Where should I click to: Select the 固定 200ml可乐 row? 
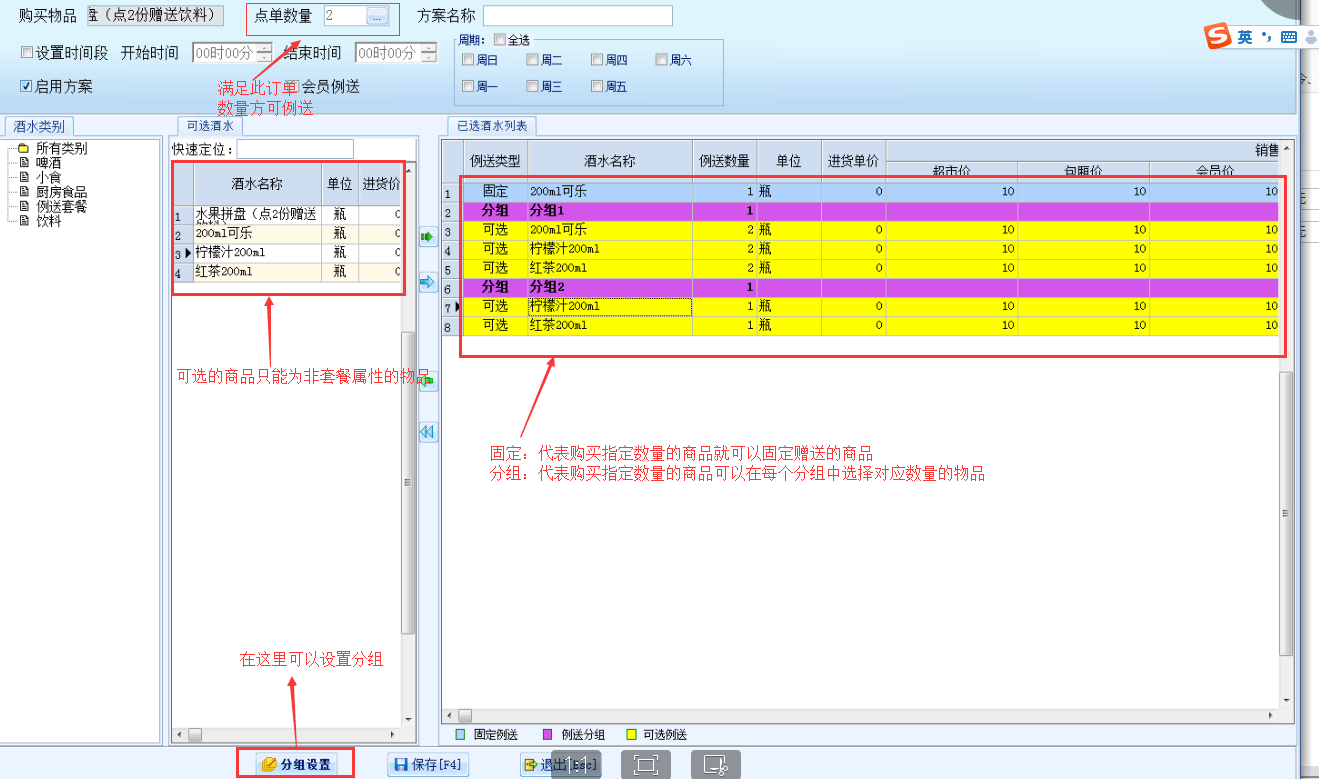click(861, 191)
